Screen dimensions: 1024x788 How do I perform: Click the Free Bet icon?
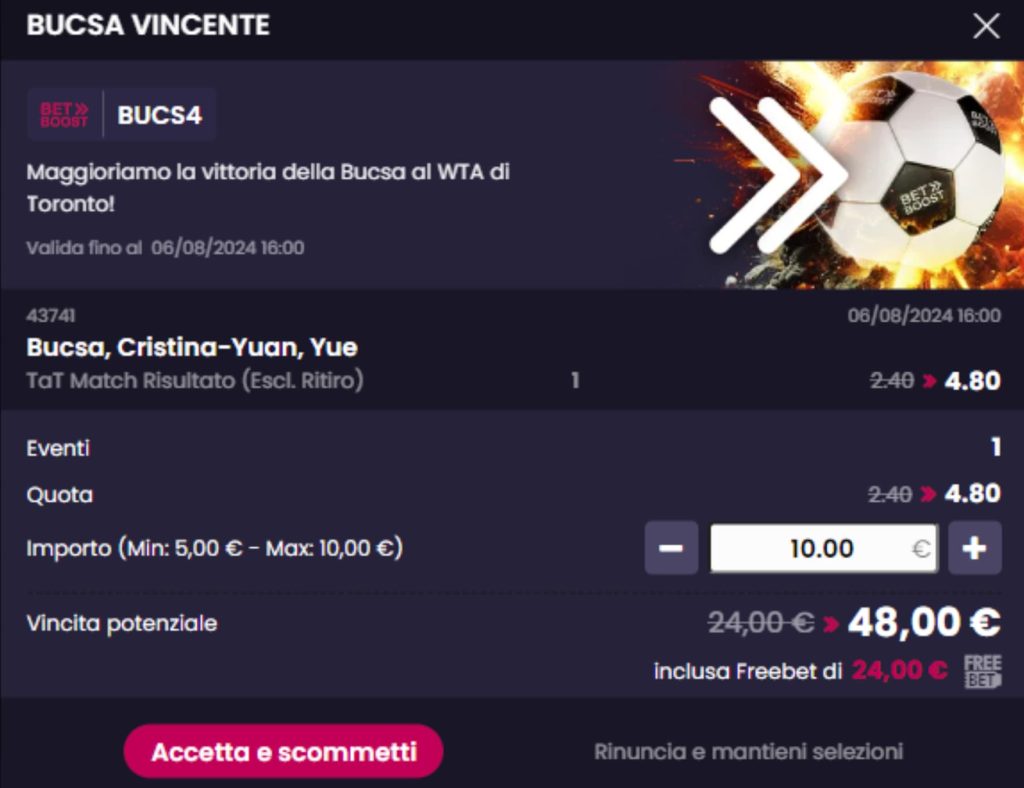[x=983, y=672]
